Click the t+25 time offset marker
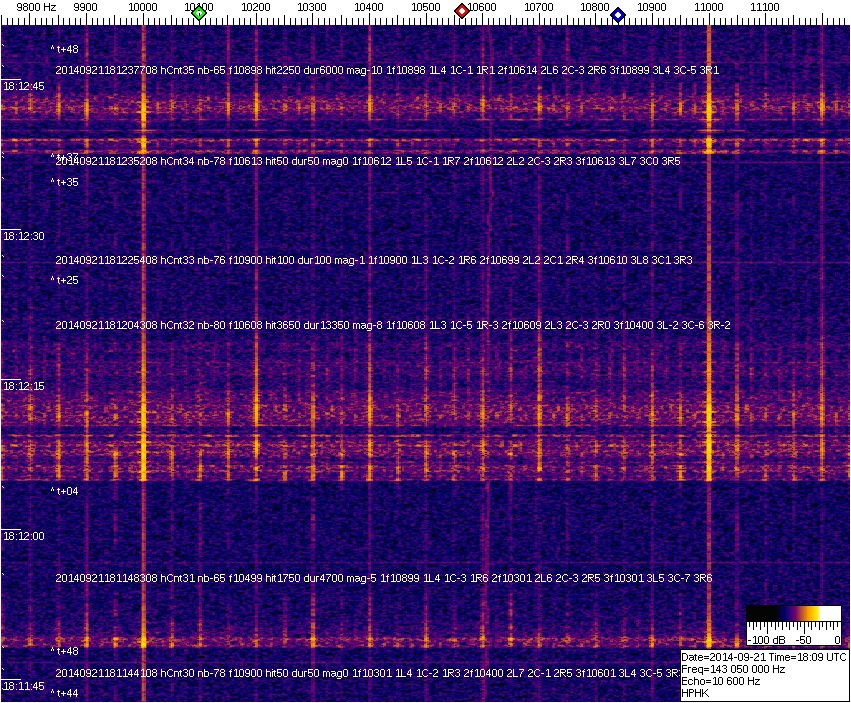851x703 pixels. click(65, 281)
